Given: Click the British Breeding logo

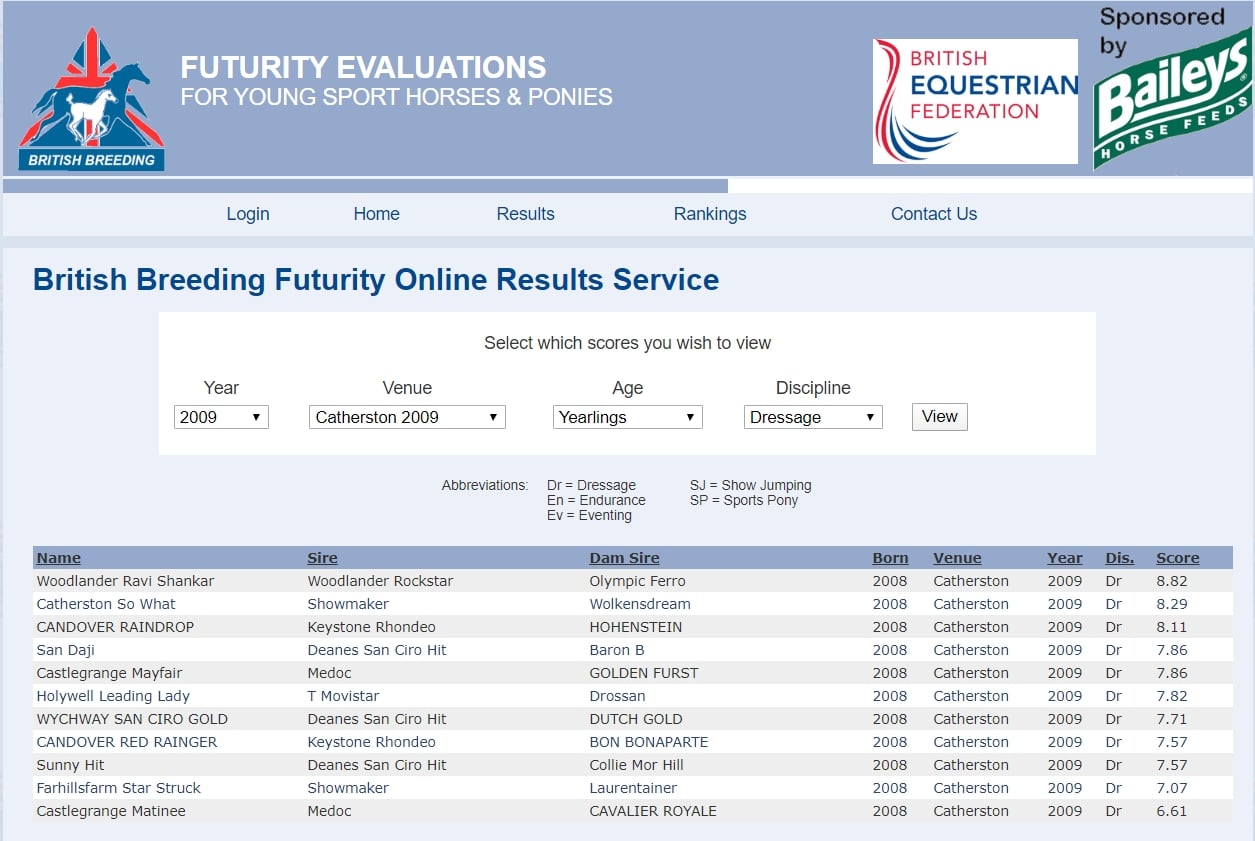Looking at the screenshot, I should pyautogui.click(x=91, y=99).
